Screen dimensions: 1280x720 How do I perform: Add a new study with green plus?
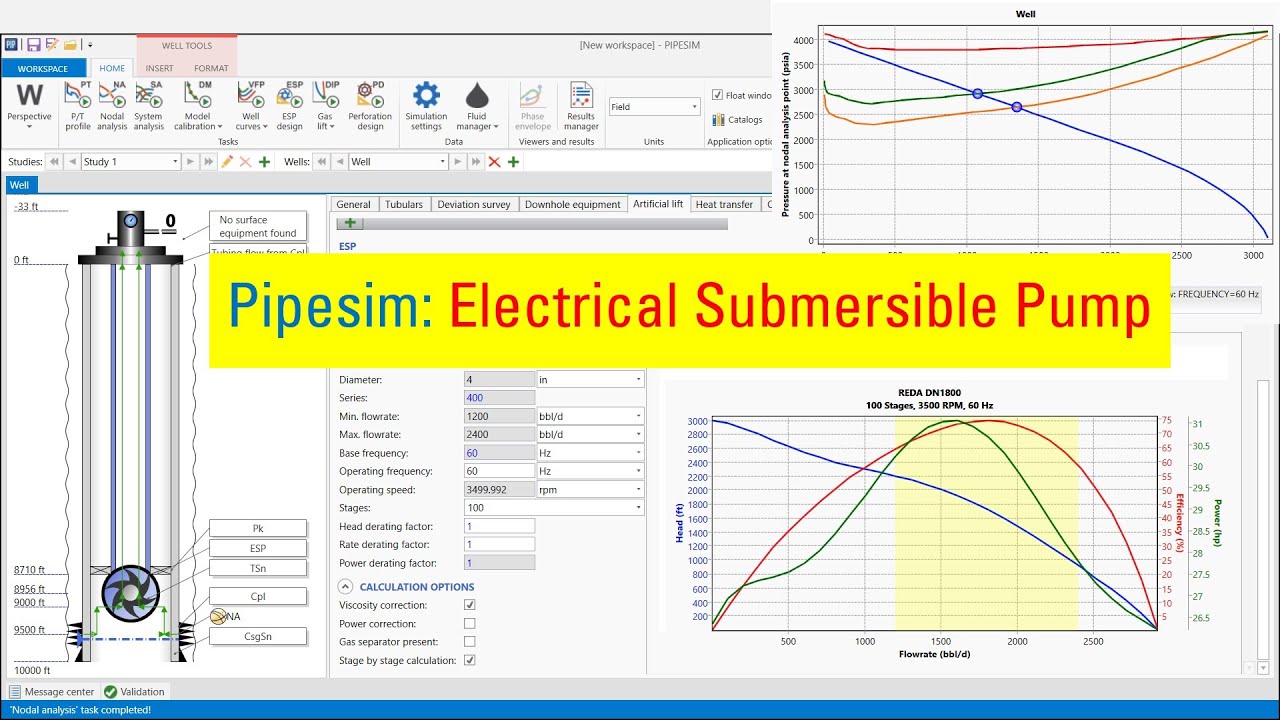(x=264, y=162)
